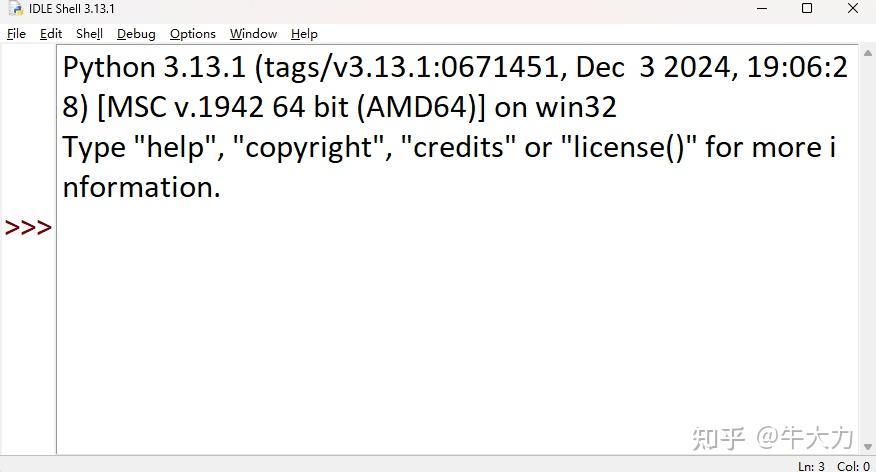The width and height of the screenshot is (876, 472).
Task: Expand the Shell menu
Action: point(89,34)
